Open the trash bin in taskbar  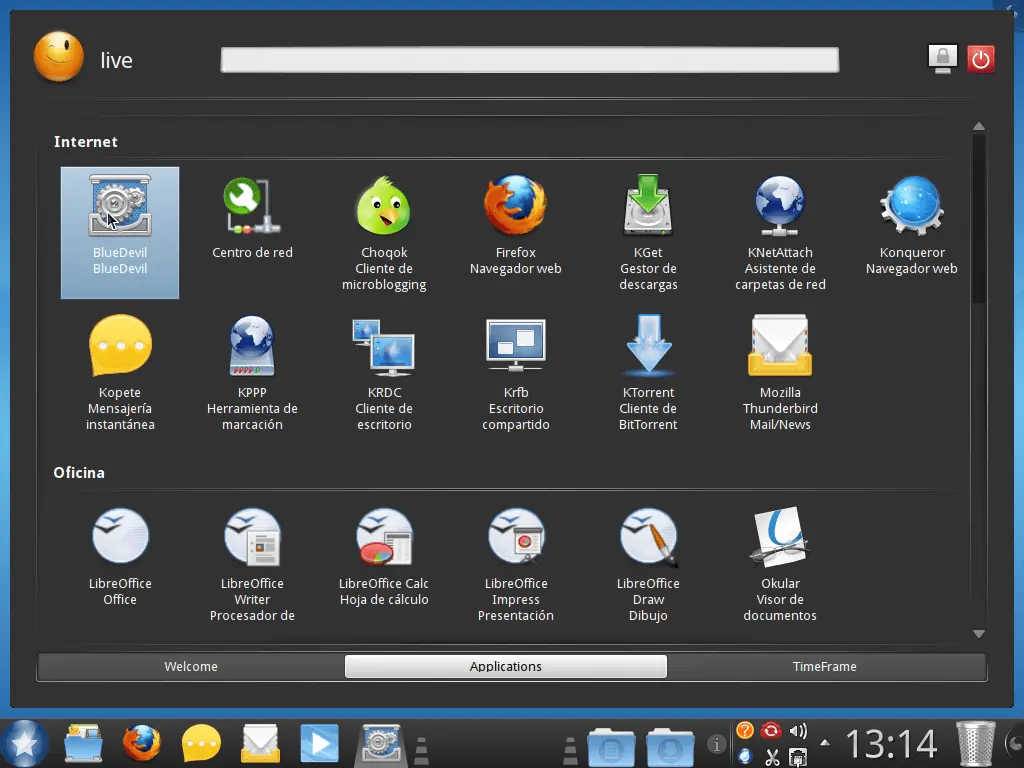975,743
